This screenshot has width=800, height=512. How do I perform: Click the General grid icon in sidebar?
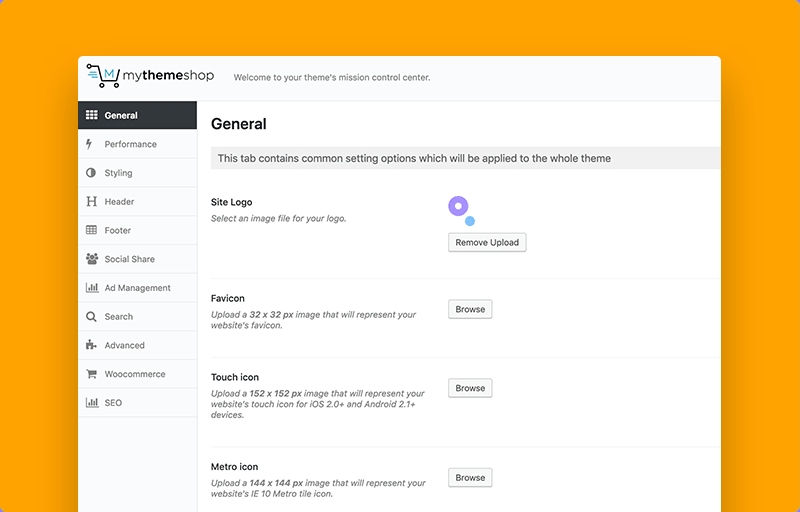tap(91, 115)
